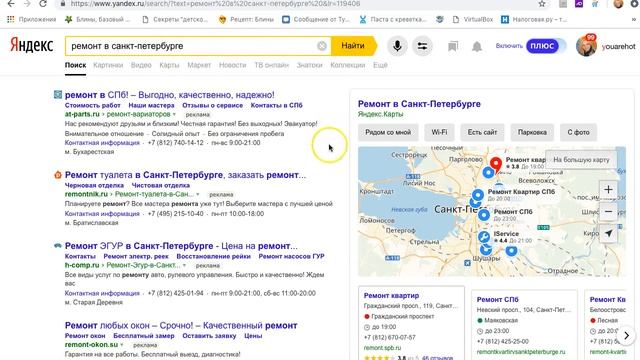The image size is (640, 360).
Task: Switch to the Видео tab
Action: point(141,65)
